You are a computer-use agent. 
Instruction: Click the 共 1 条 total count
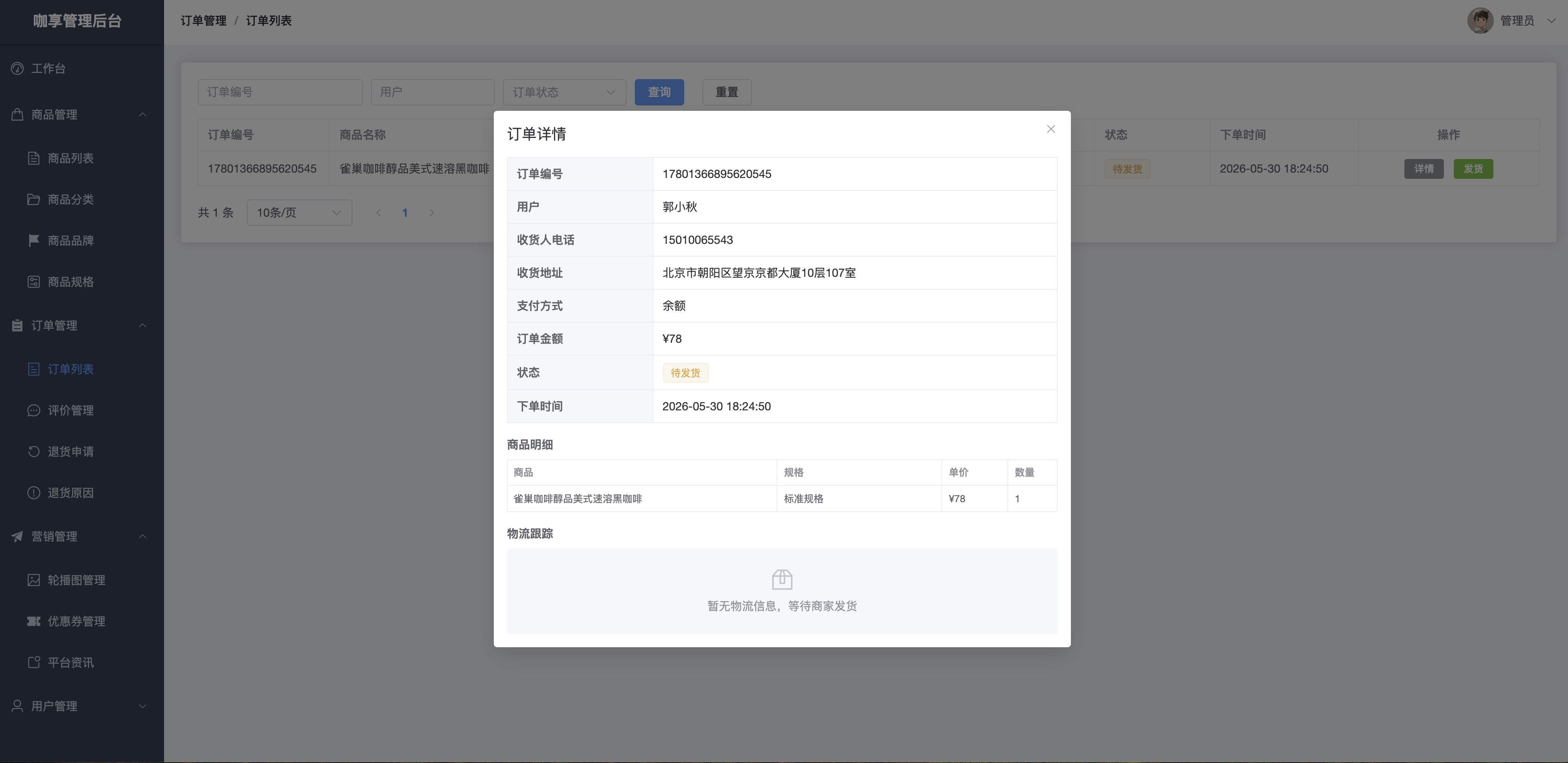216,212
